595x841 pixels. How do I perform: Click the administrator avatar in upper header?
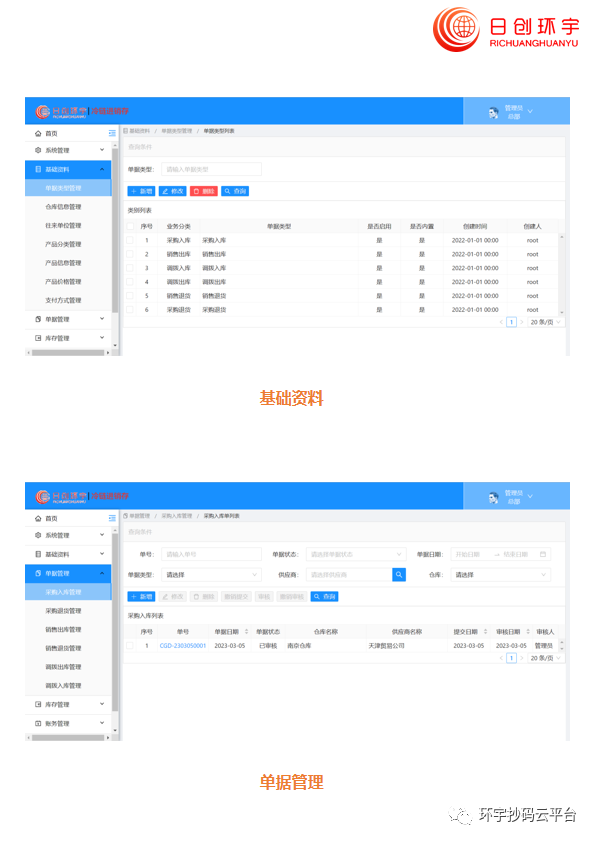click(493, 112)
